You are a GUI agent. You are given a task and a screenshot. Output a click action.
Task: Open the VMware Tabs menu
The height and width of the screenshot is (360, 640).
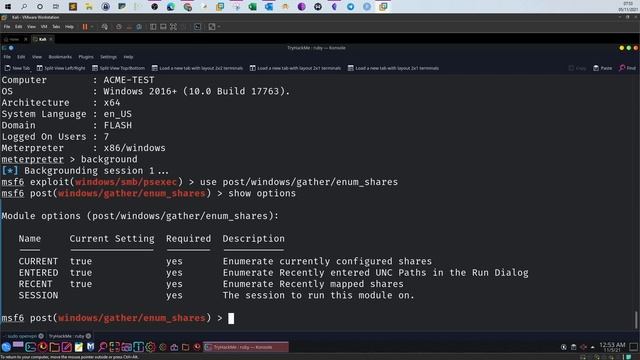pos(56,27)
